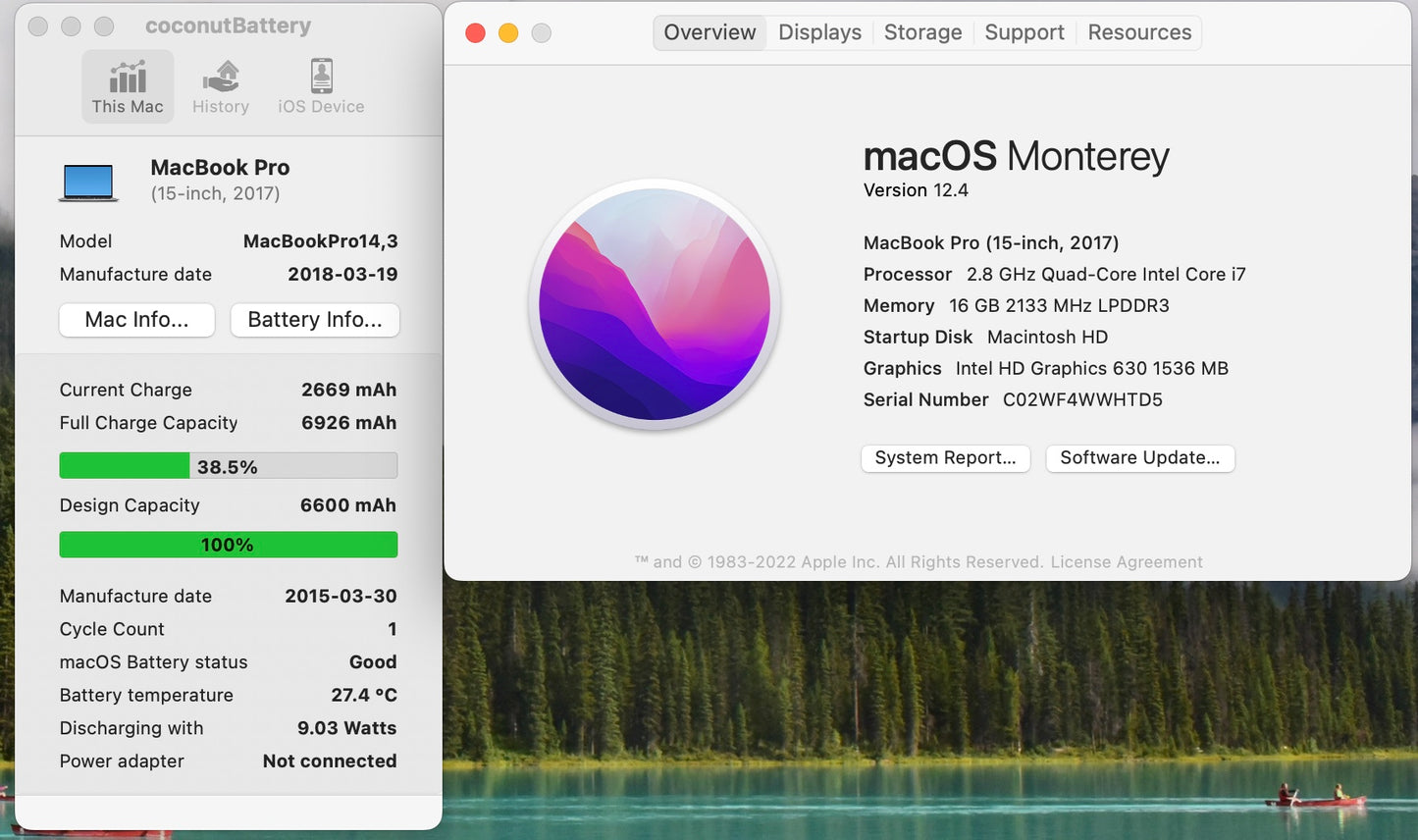
Task: Click the serial number C02WF4WWHTD5 text
Action: (1082, 399)
